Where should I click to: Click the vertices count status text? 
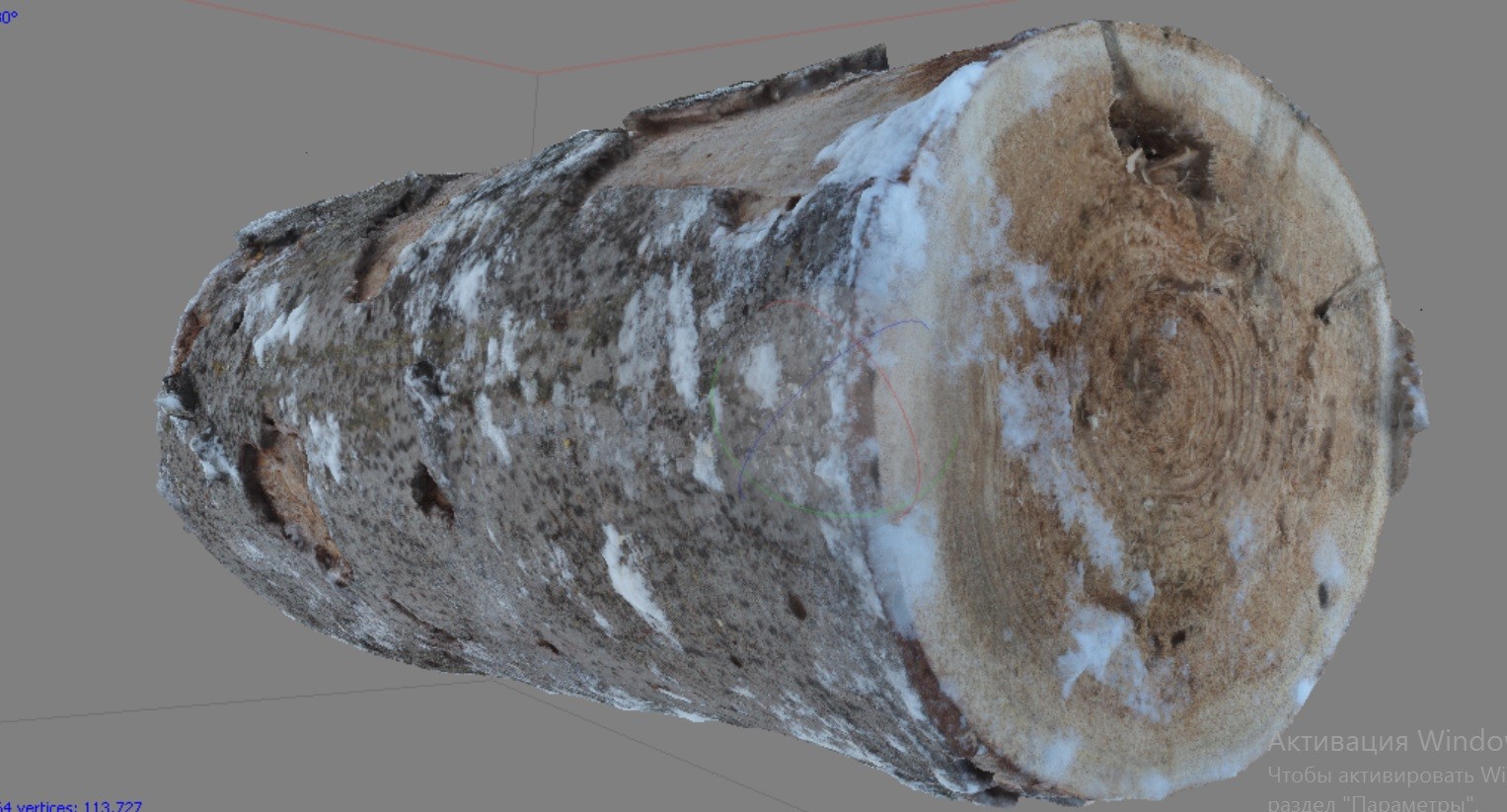coord(69,804)
